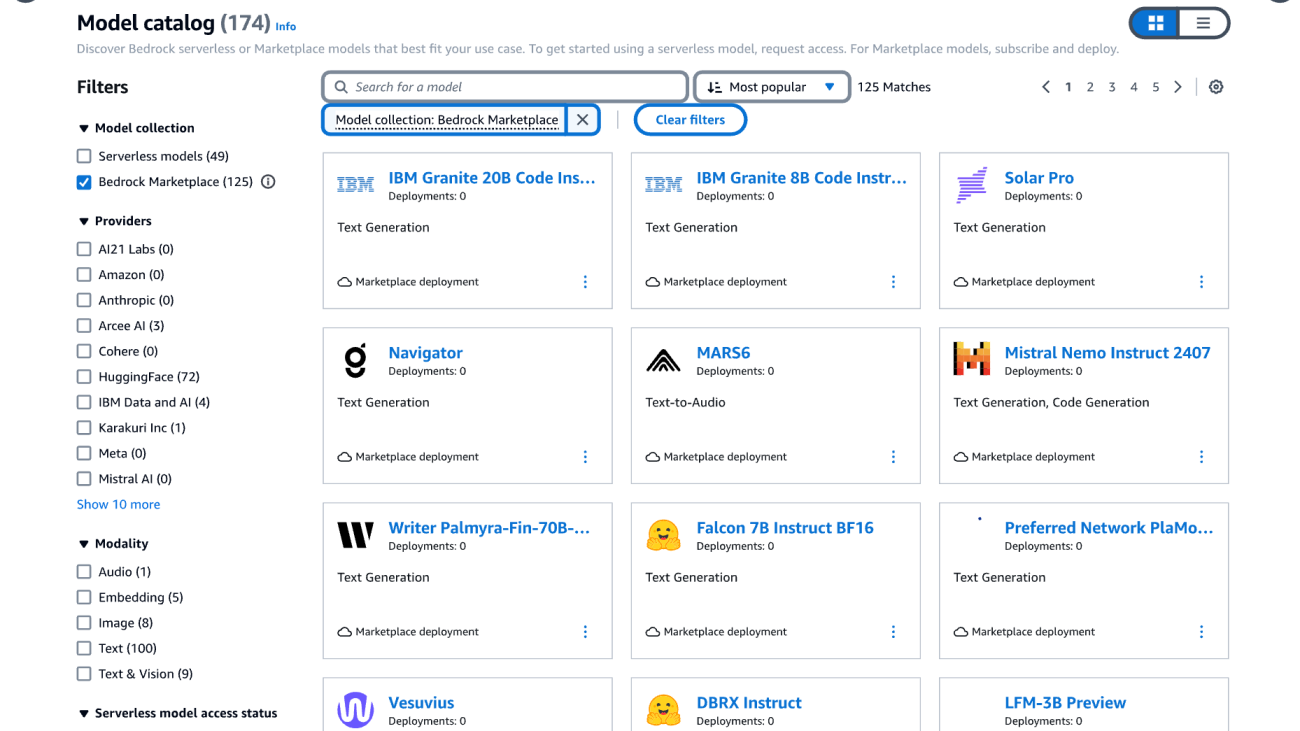Image resolution: width=1300 pixels, height=731 pixels.
Task: Check the Embedding modality filter
Action: 84,597
